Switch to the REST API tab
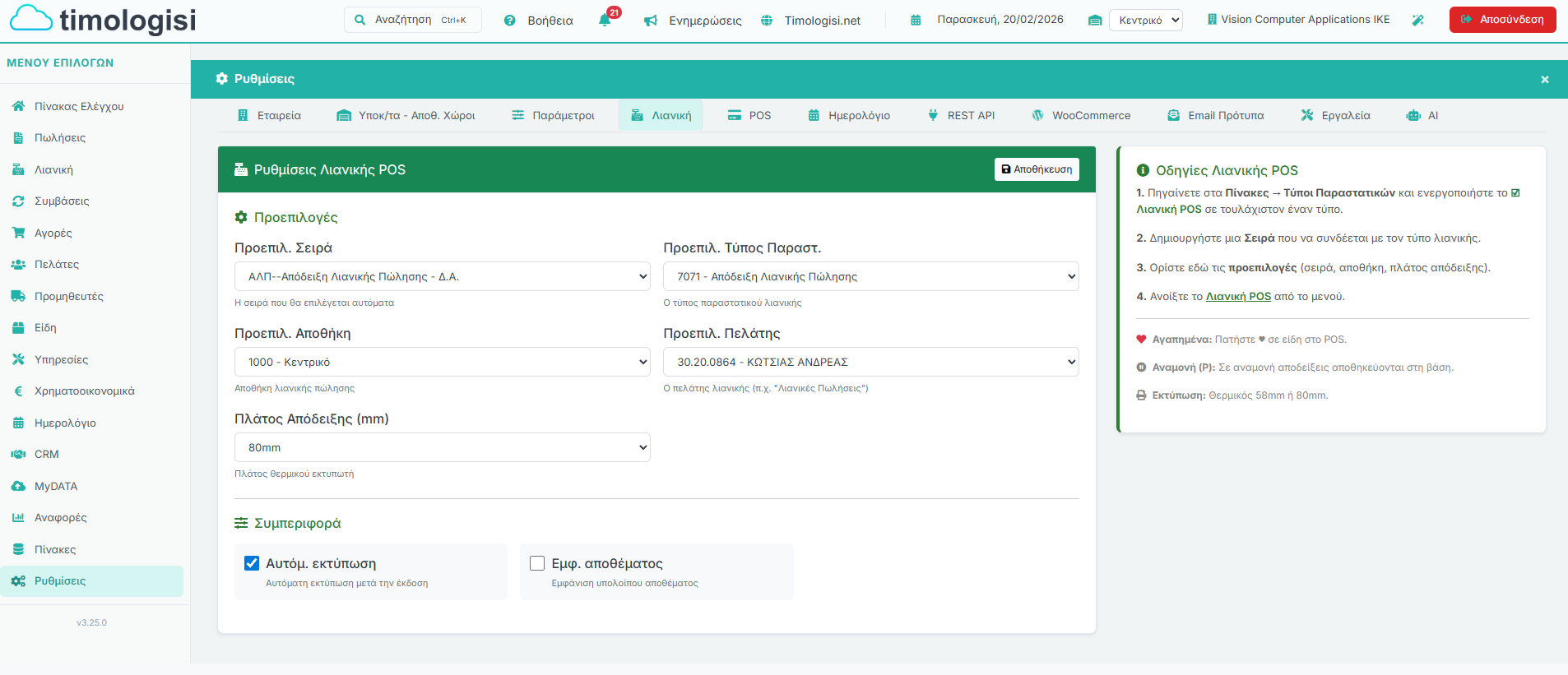Screen dimensions: 1568x675 (x=961, y=115)
